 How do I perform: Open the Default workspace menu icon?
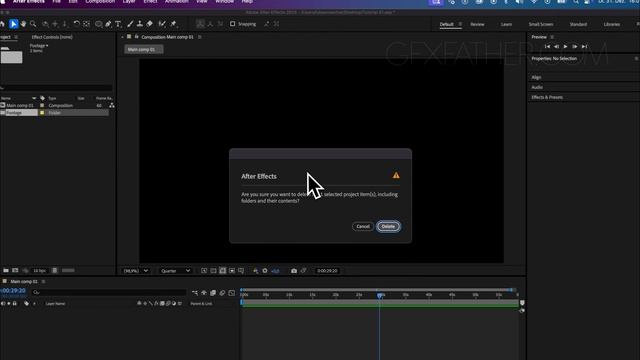coord(460,24)
